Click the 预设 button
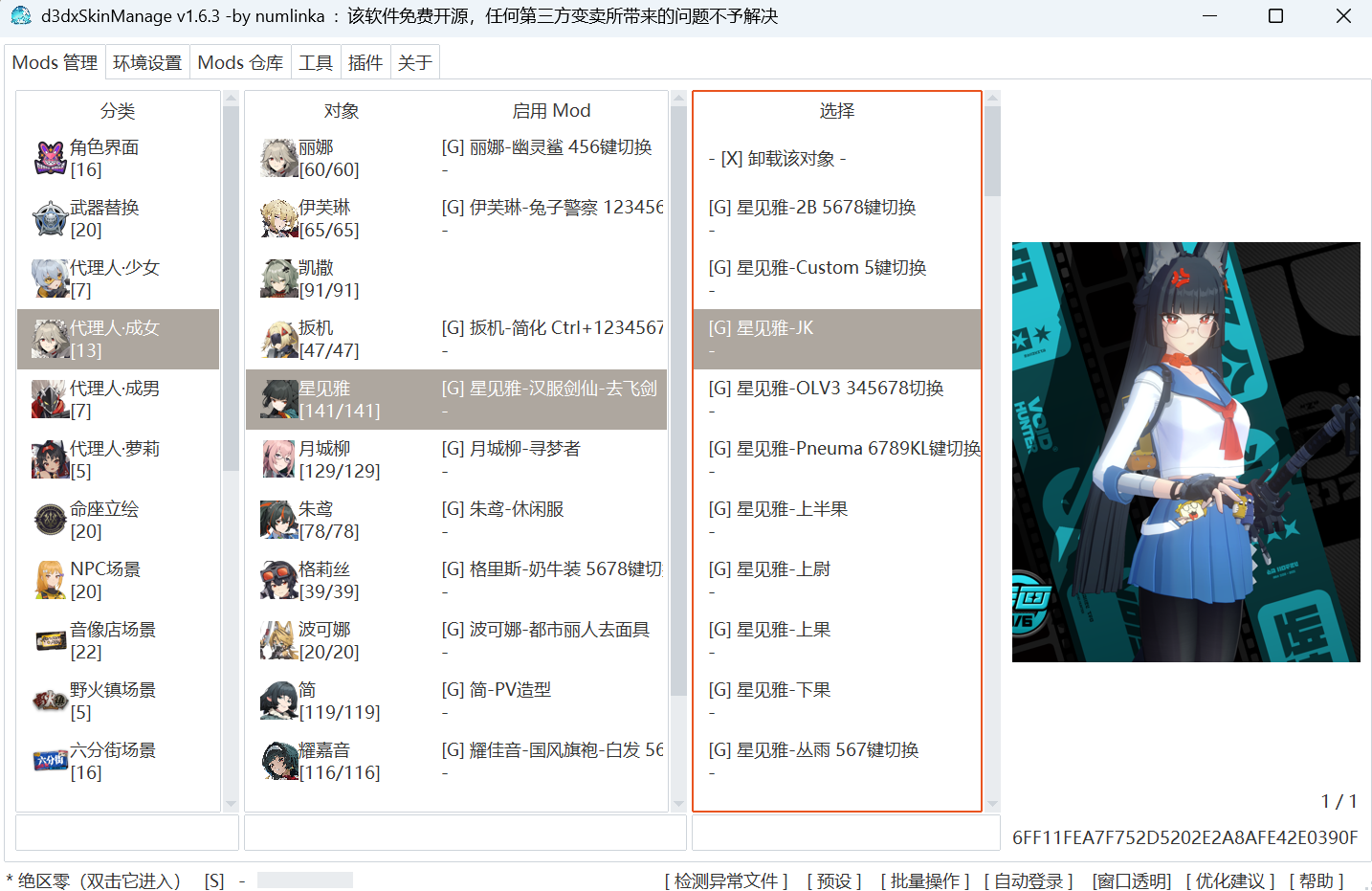The height and width of the screenshot is (891, 1372). (x=834, y=880)
